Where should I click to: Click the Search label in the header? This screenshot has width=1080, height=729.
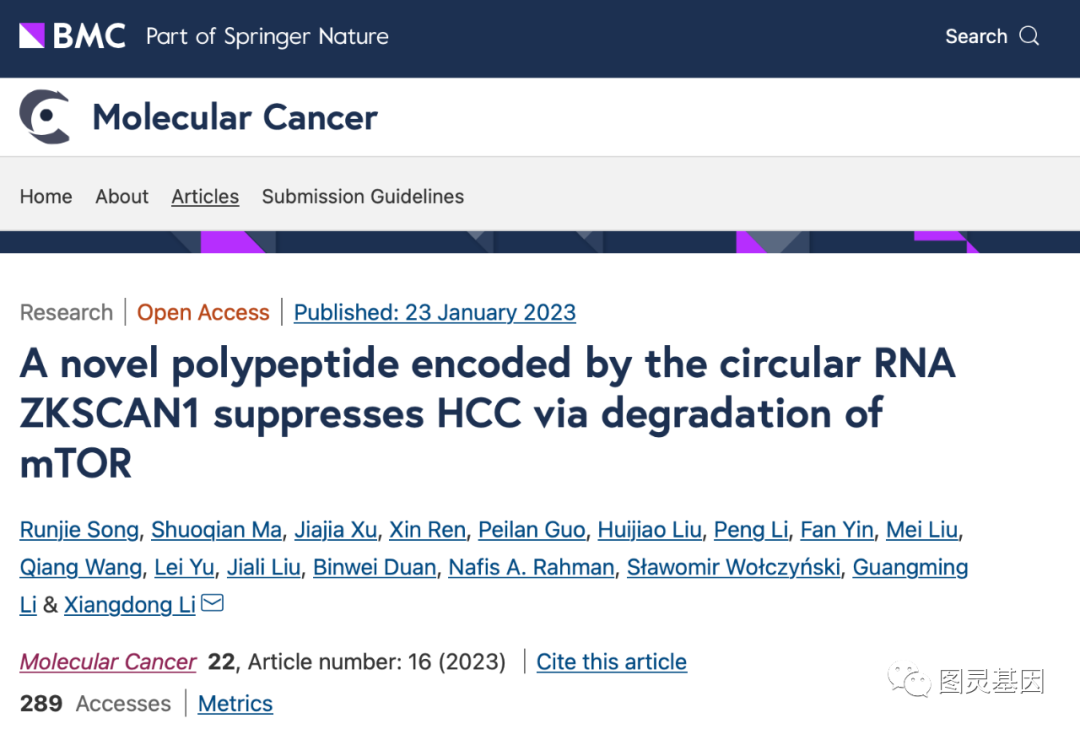tap(975, 35)
